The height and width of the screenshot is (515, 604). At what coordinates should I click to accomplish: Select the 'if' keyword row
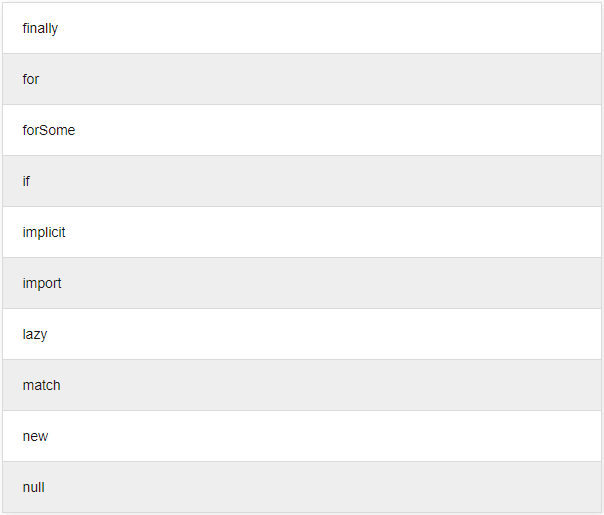pyautogui.click(x=300, y=181)
